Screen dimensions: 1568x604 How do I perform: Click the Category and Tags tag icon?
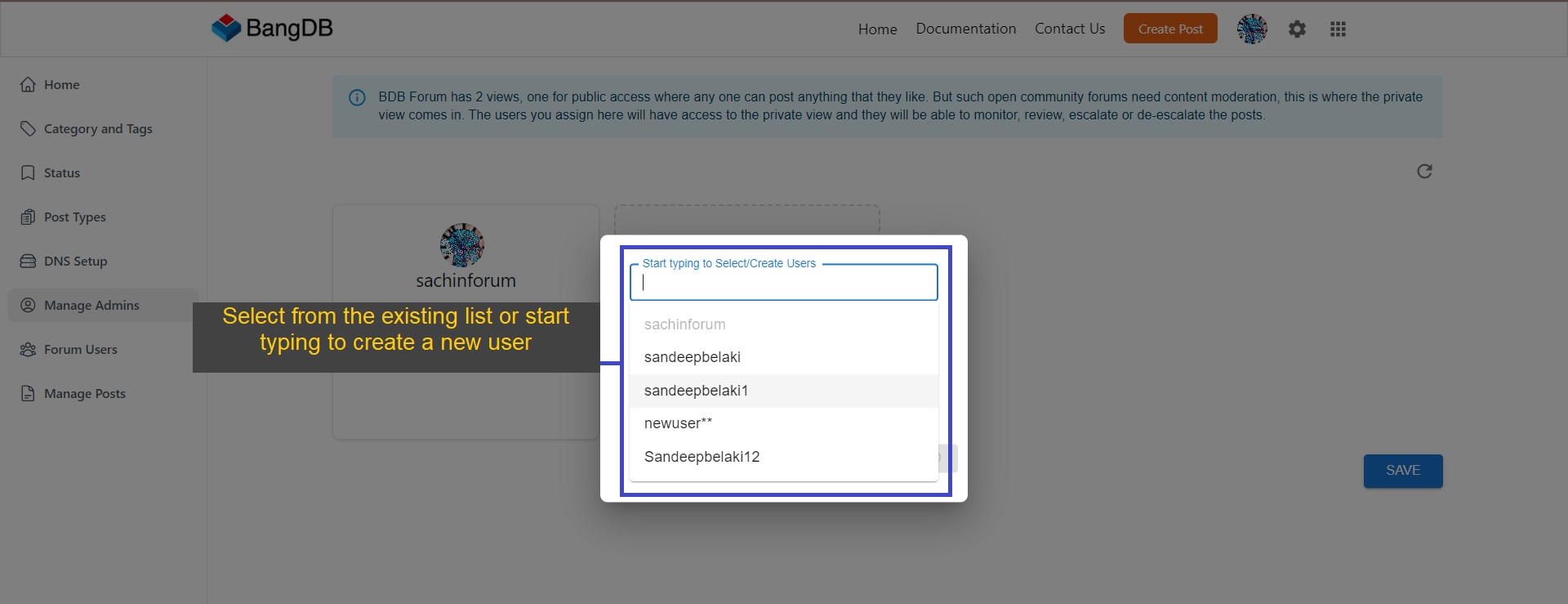pyautogui.click(x=28, y=128)
